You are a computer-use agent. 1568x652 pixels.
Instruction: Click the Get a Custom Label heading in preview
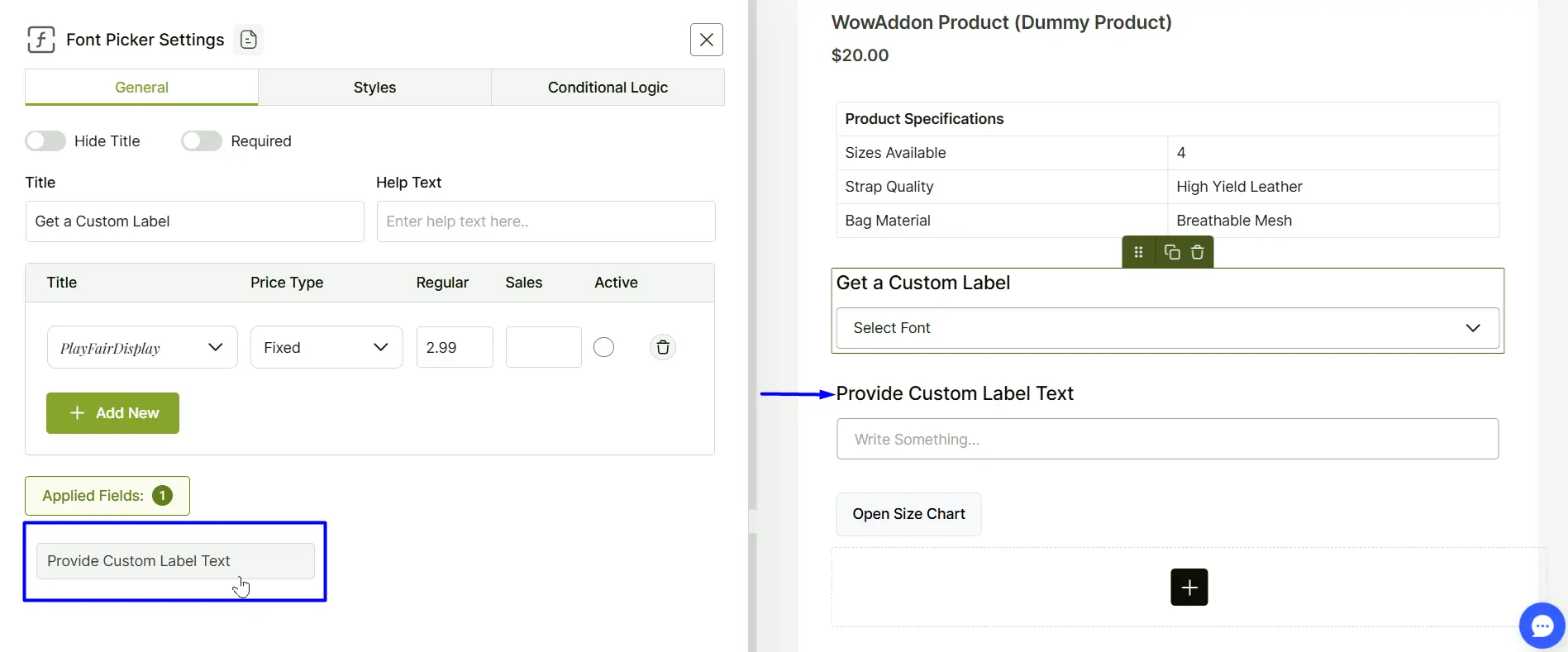[x=923, y=283]
